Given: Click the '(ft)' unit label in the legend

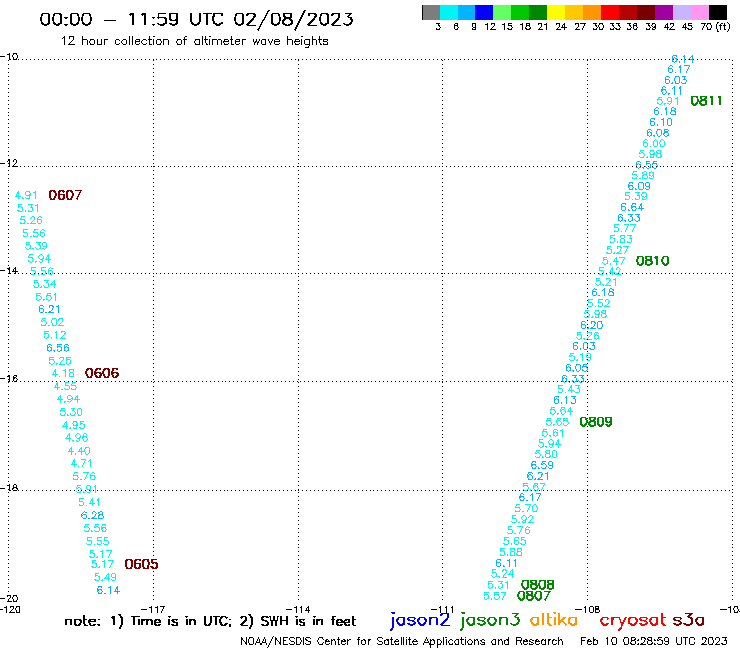Looking at the screenshot, I should pos(723,26).
